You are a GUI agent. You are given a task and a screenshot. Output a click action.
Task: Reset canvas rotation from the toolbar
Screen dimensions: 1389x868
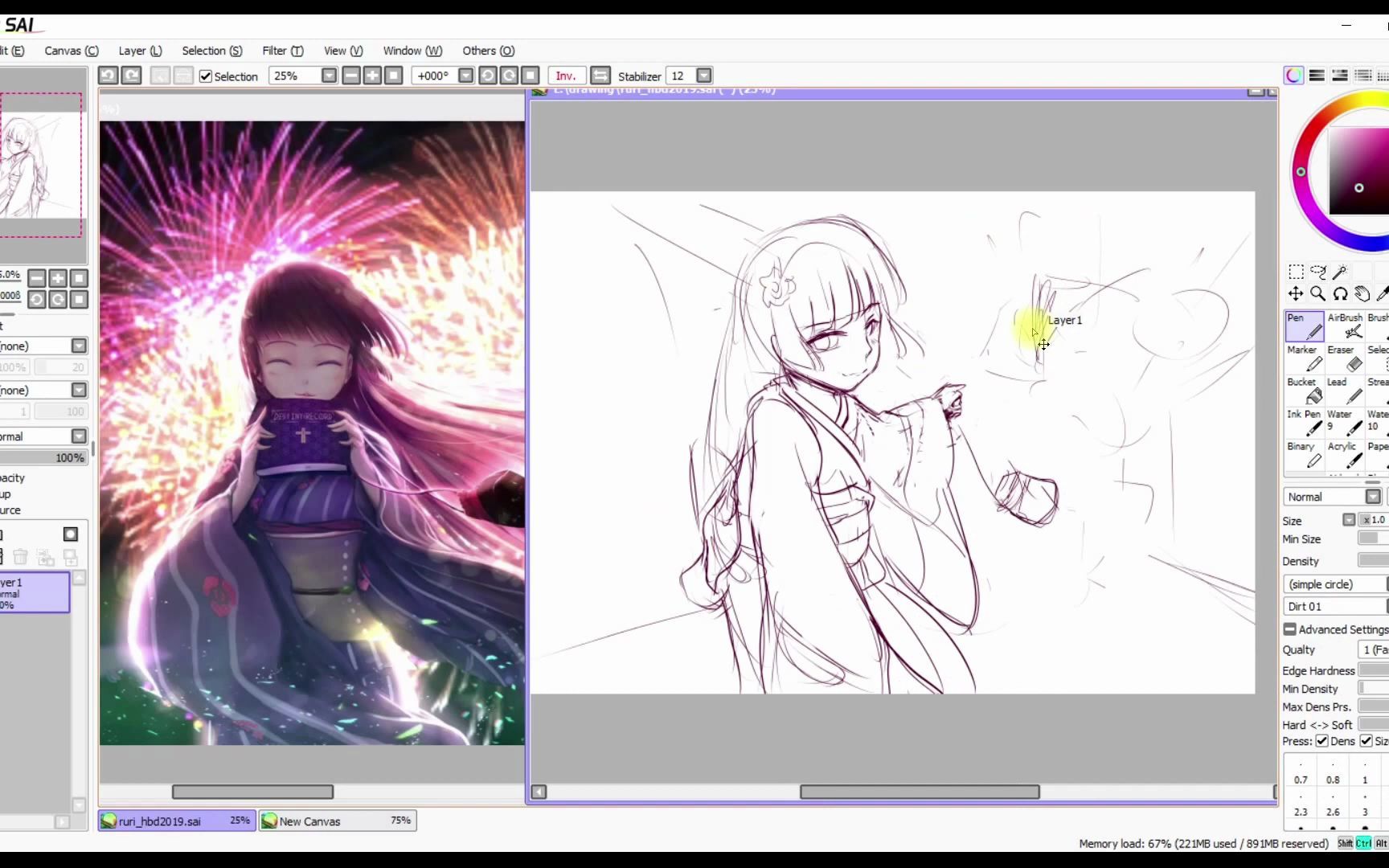tap(530, 76)
